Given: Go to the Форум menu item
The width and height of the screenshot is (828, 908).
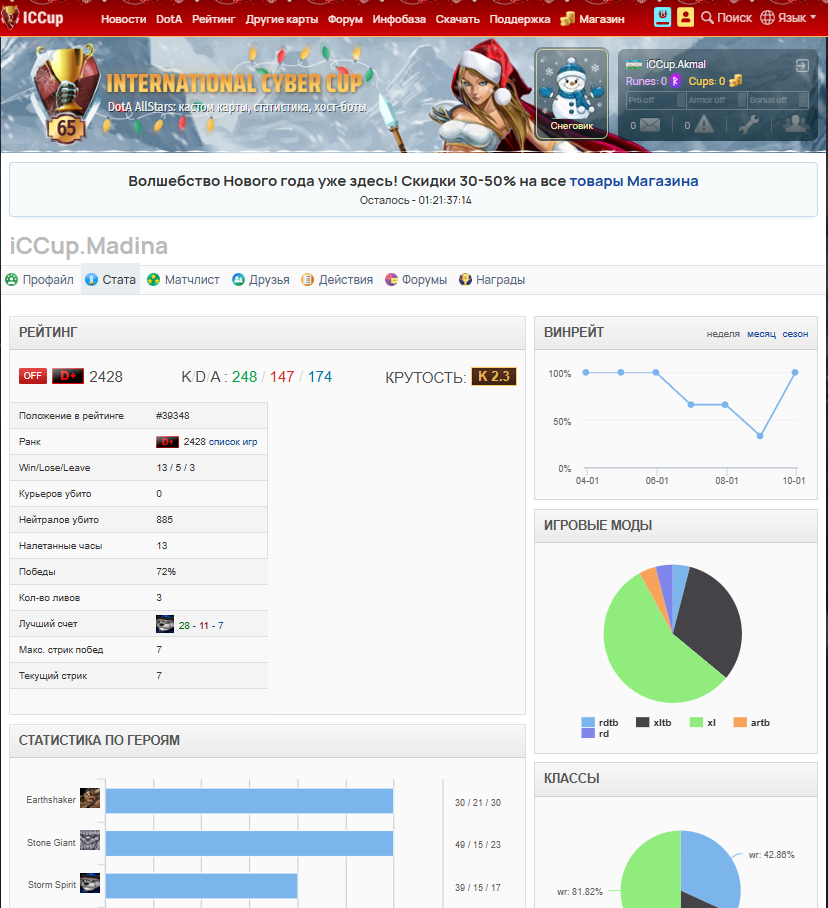Looking at the screenshot, I should (x=345, y=19).
